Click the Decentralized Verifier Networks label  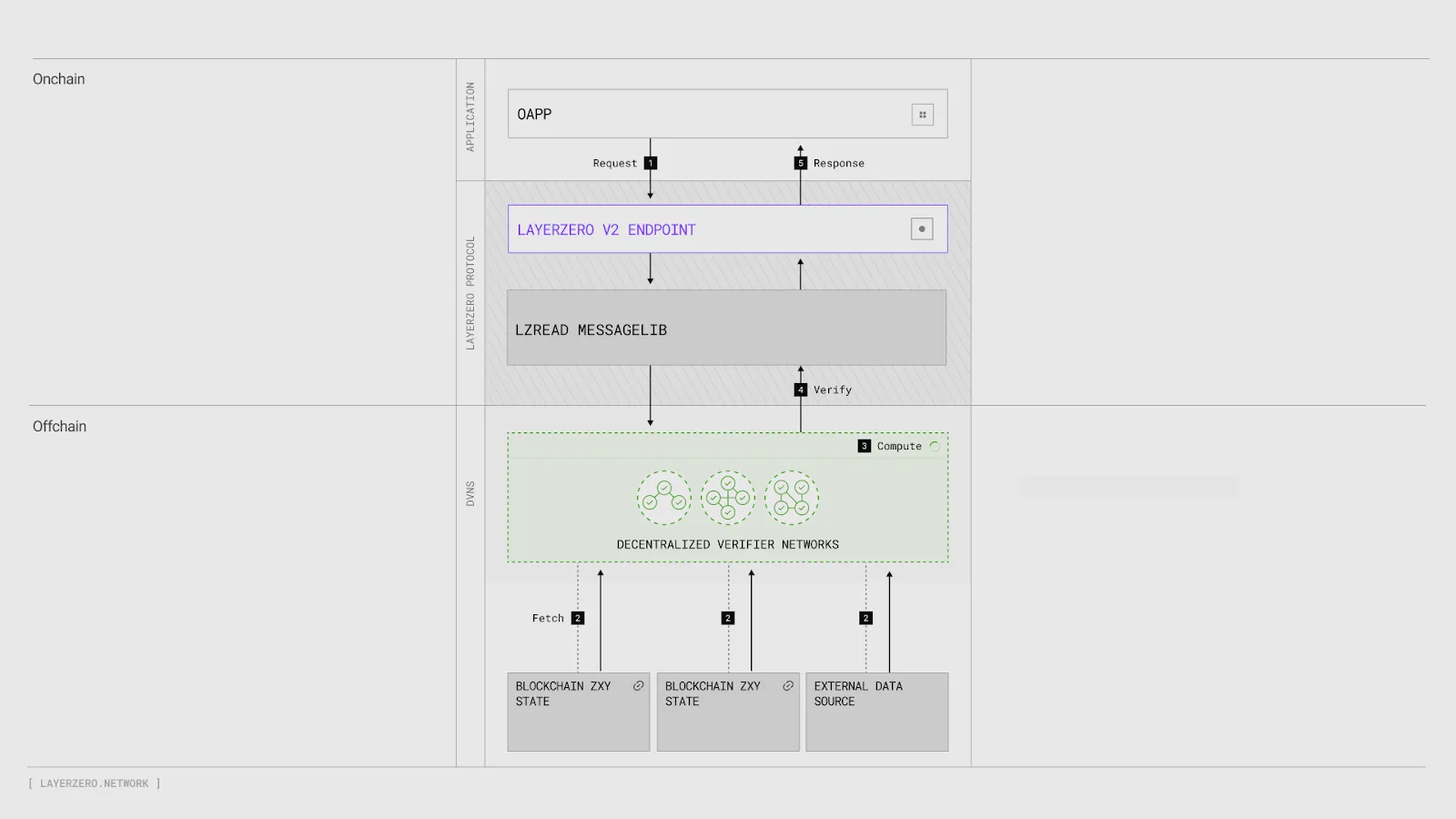(728, 544)
